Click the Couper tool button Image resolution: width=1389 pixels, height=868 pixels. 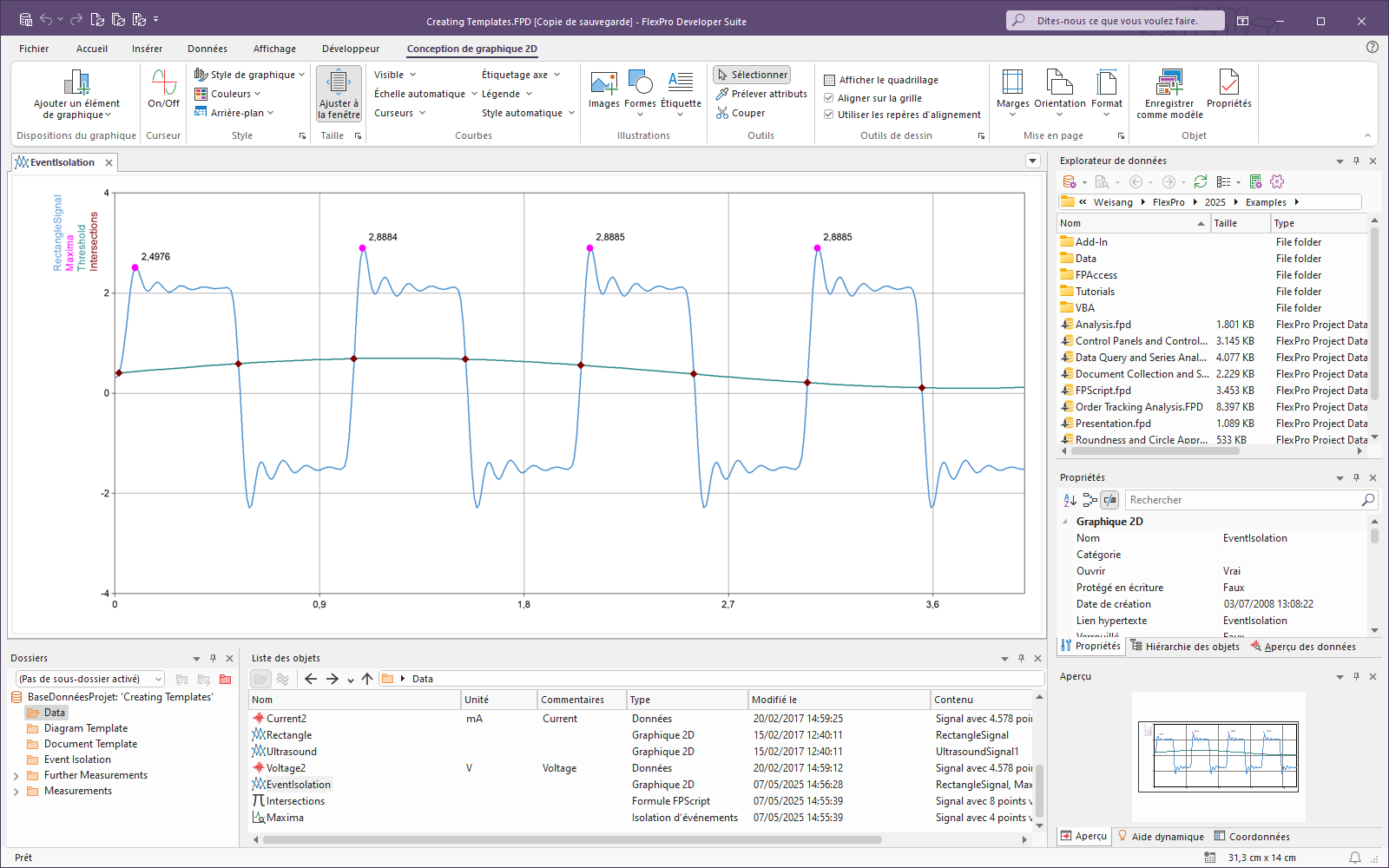[741, 113]
